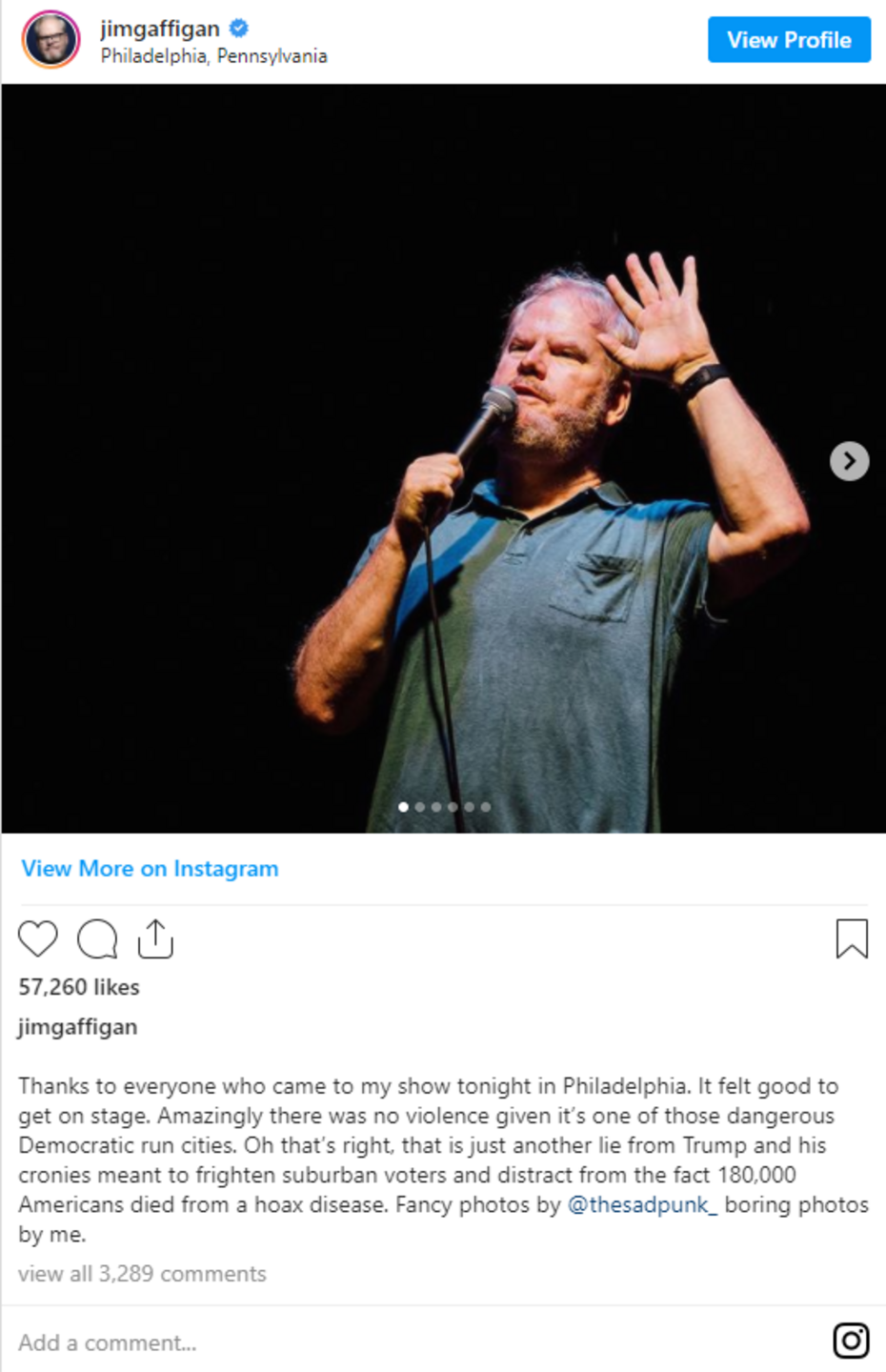The height and width of the screenshot is (1372, 886).
Task: Expand view all 3,289 comments
Action: (142, 1274)
